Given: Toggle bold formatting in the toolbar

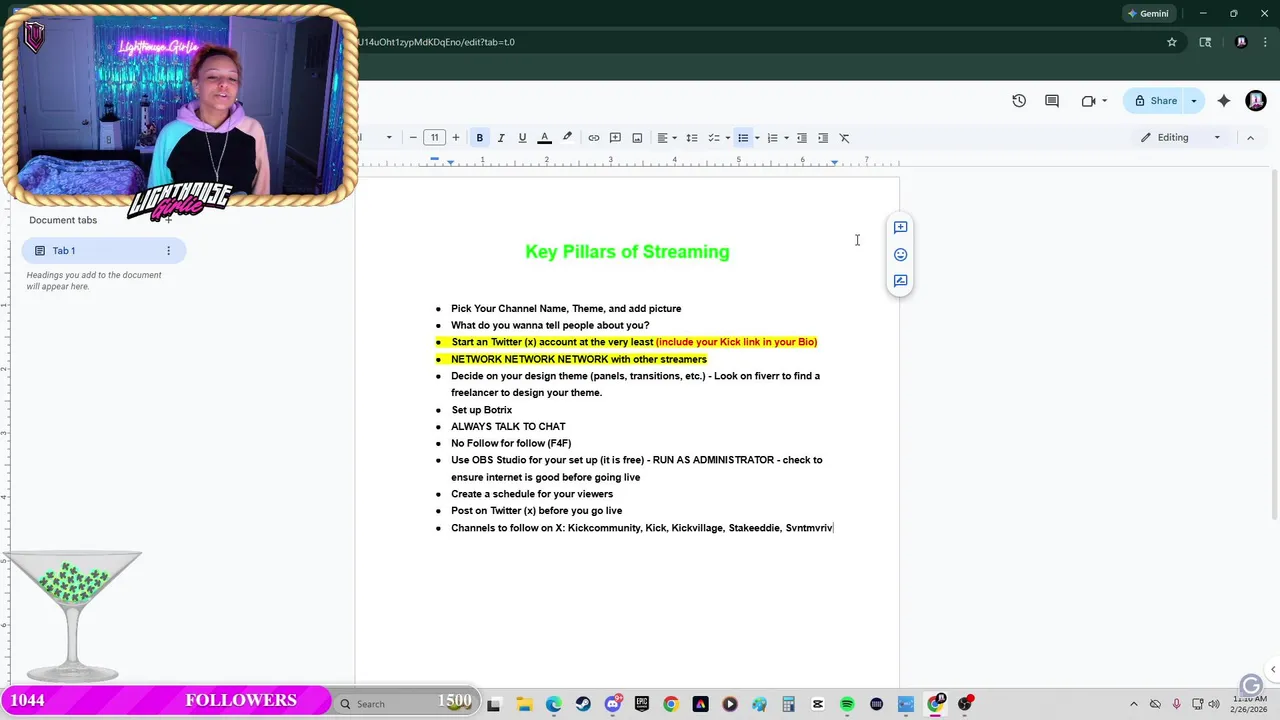Looking at the screenshot, I should tap(480, 138).
